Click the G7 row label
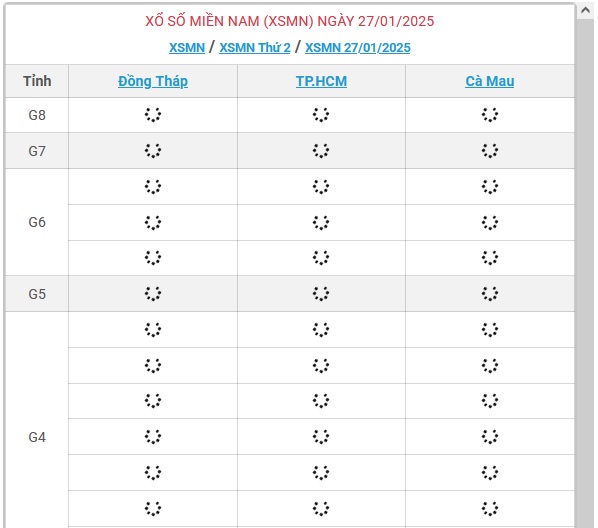The image size is (598, 528). click(37, 151)
